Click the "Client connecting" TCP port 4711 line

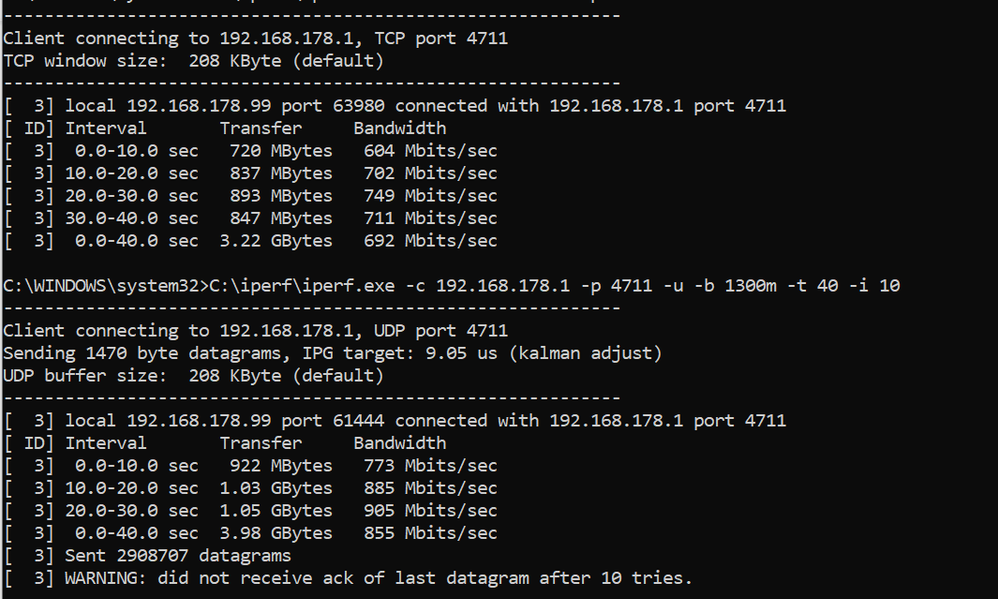255,38
